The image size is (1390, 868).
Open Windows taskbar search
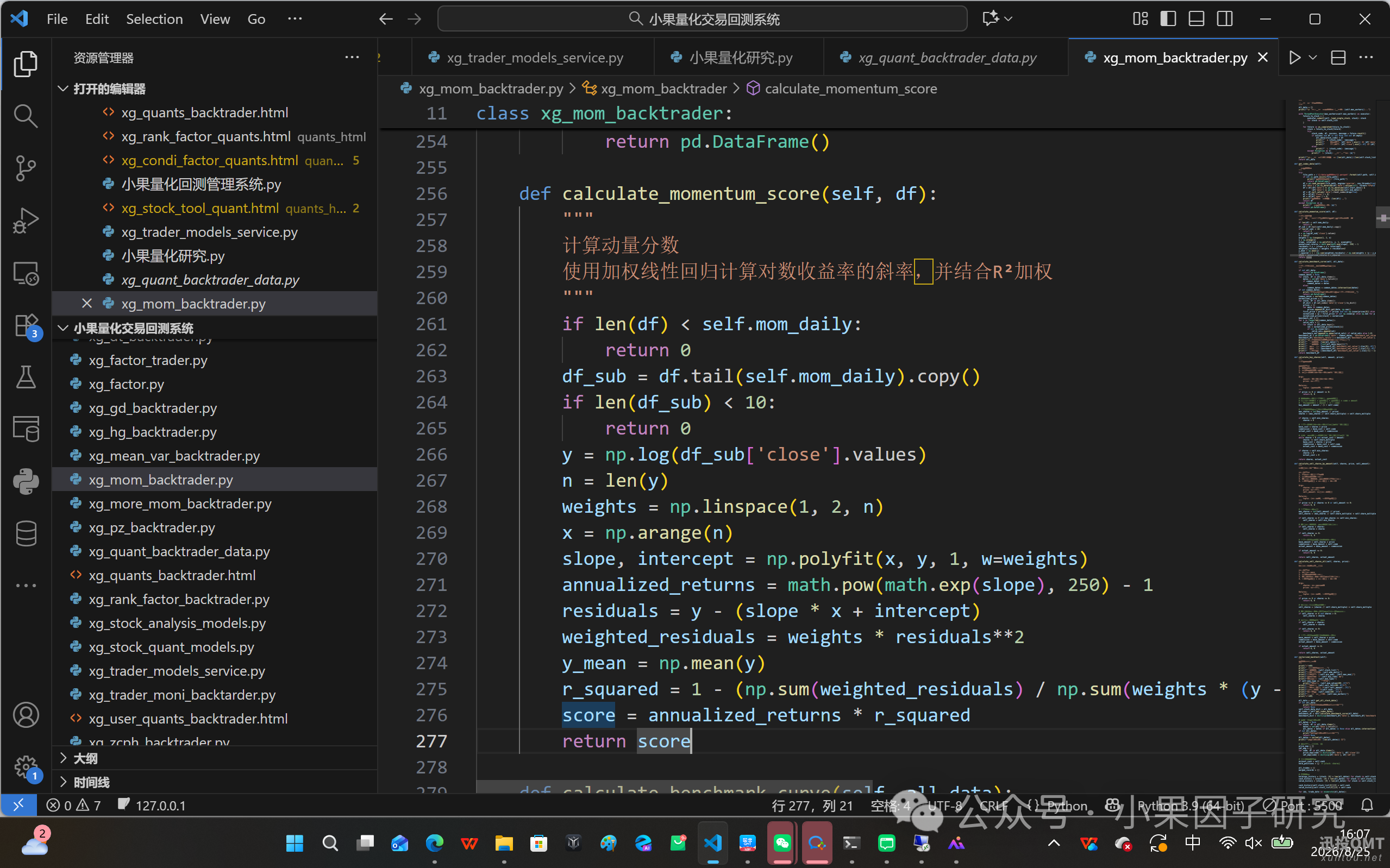329,842
